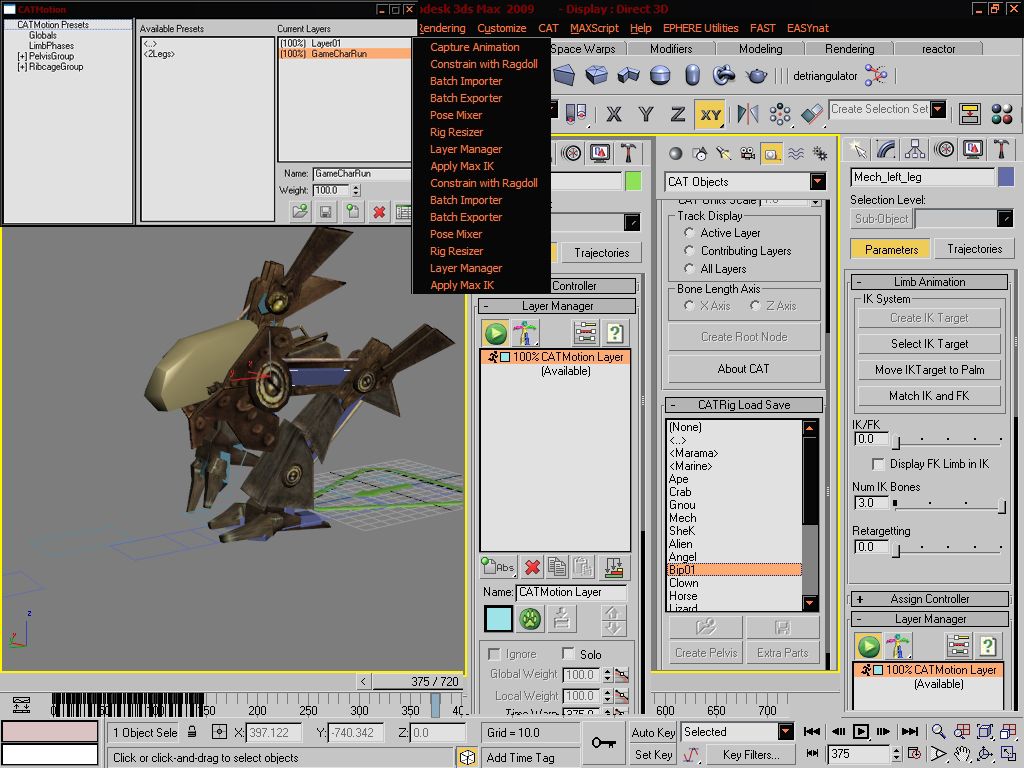Toggle the Solo checkbox
This screenshot has width=1024, height=768.
[x=568, y=654]
